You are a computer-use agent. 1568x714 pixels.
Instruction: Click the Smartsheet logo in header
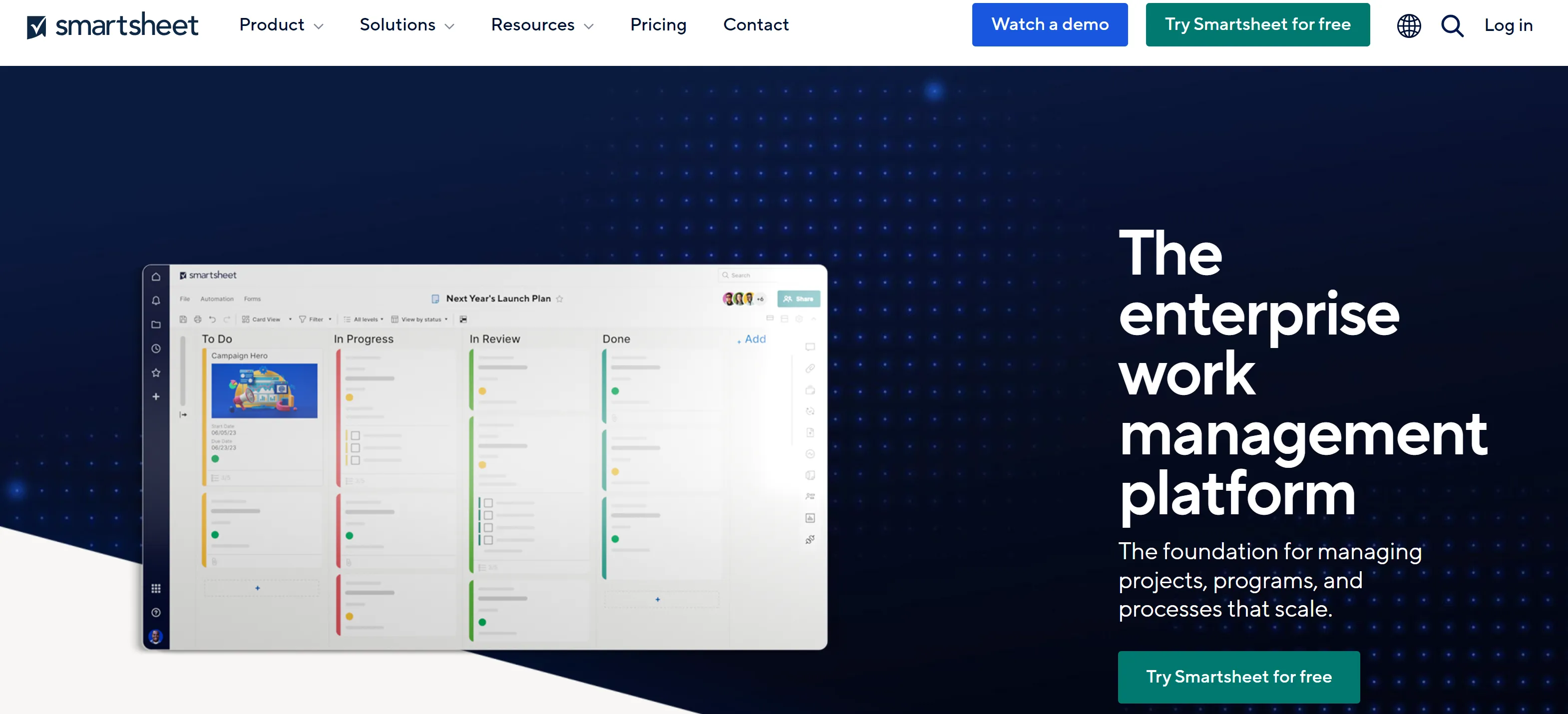(x=113, y=25)
